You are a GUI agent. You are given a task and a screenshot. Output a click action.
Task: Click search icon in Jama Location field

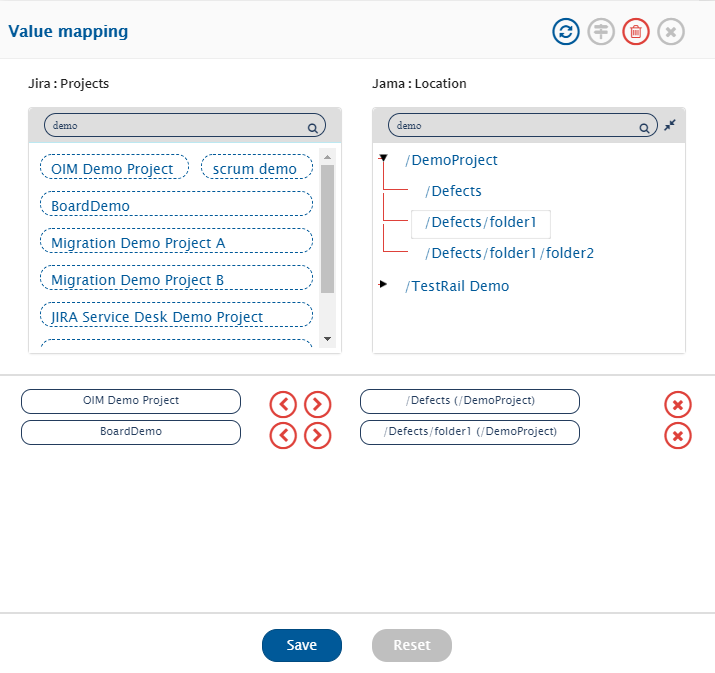pos(644,128)
